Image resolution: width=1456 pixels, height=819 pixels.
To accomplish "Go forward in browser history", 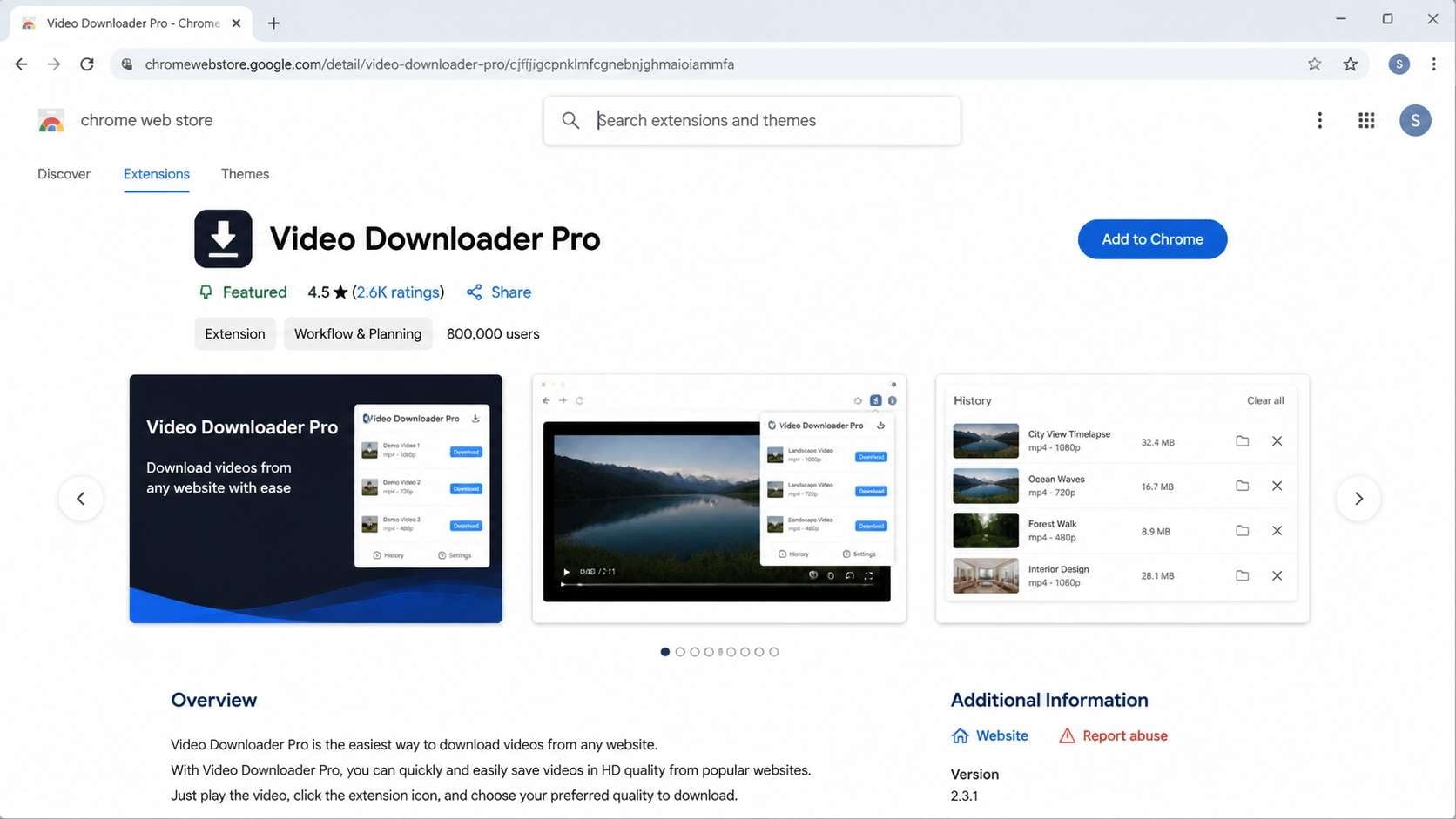I will click(x=54, y=64).
